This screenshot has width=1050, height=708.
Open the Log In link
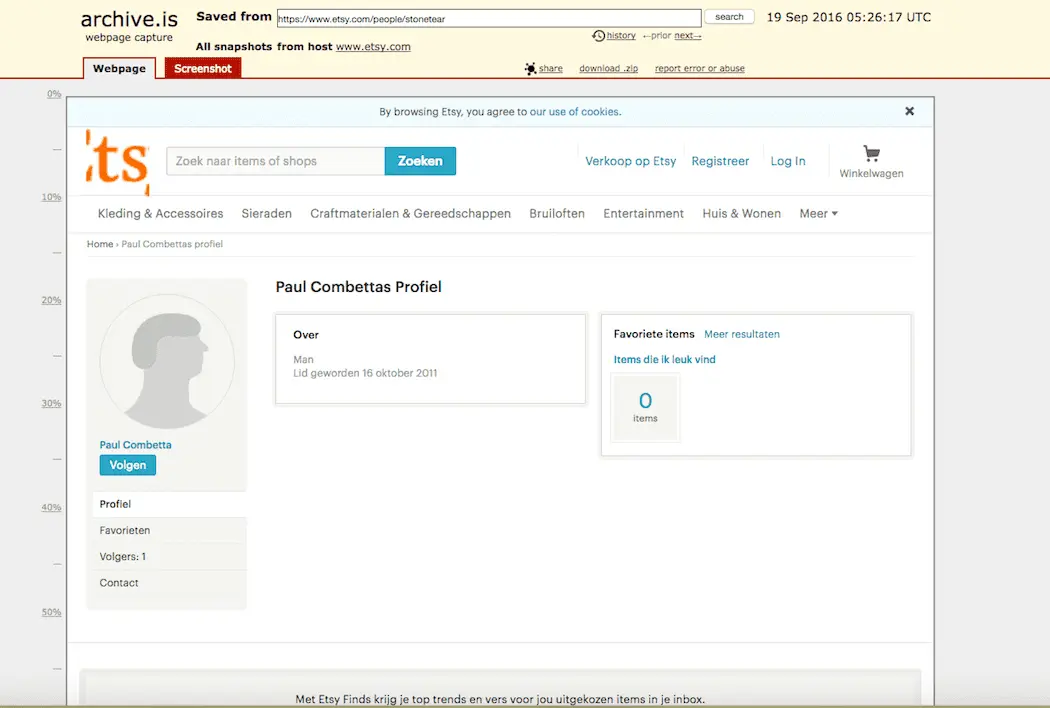[x=787, y=161]
